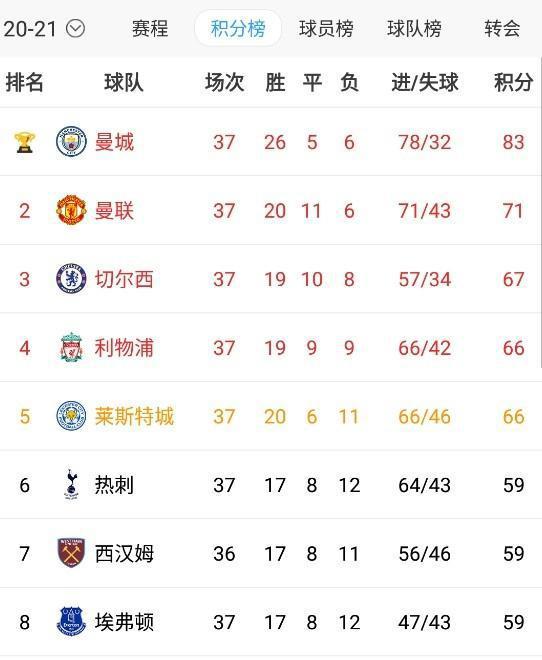Screen dimensions: 542x660
Task: Click the Tottenham cockerel crest
Action: (71, 484)
